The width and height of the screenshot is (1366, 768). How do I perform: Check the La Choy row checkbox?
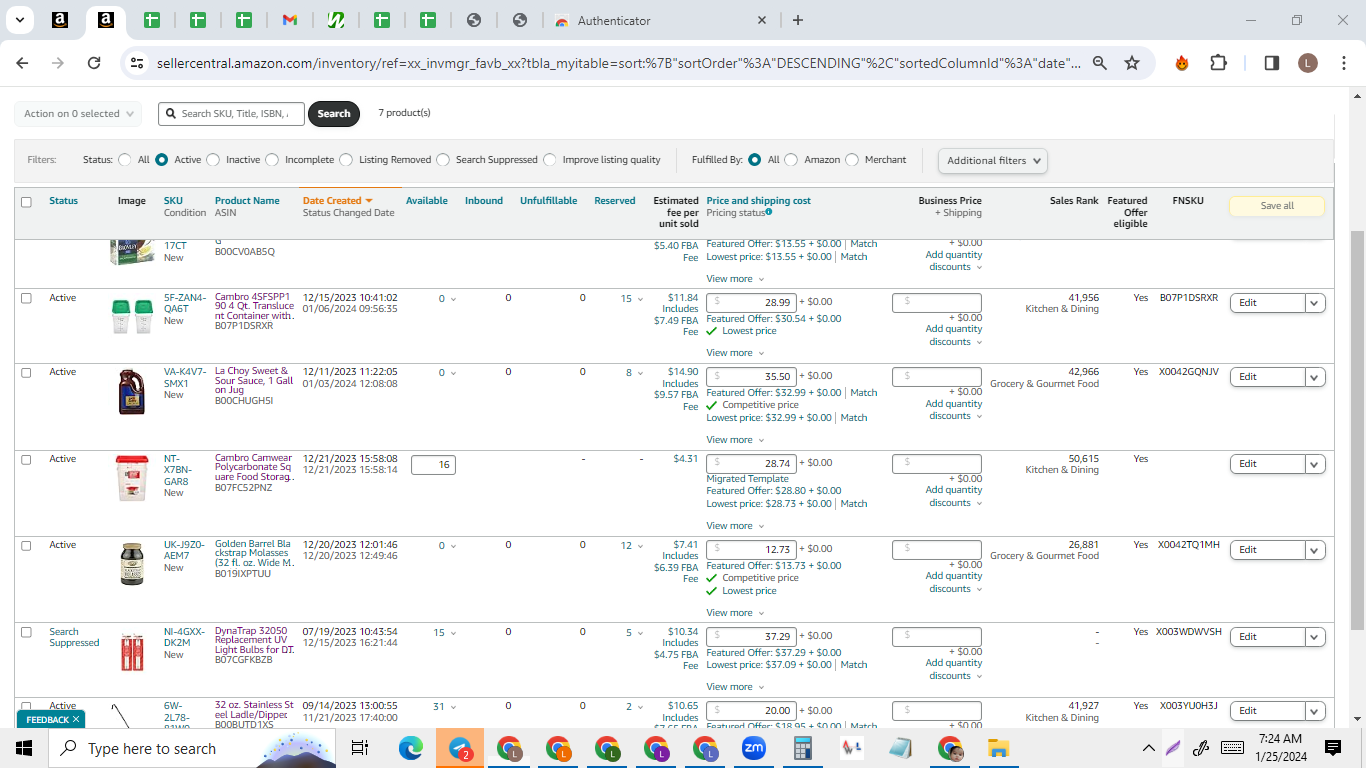click(27, 372)
